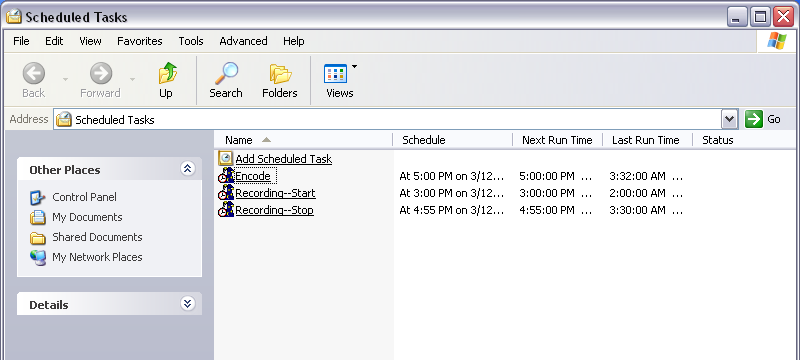800x360 pixels.
Task: Click the '3:30:00 AM' last run time
Action: point(637,210)
